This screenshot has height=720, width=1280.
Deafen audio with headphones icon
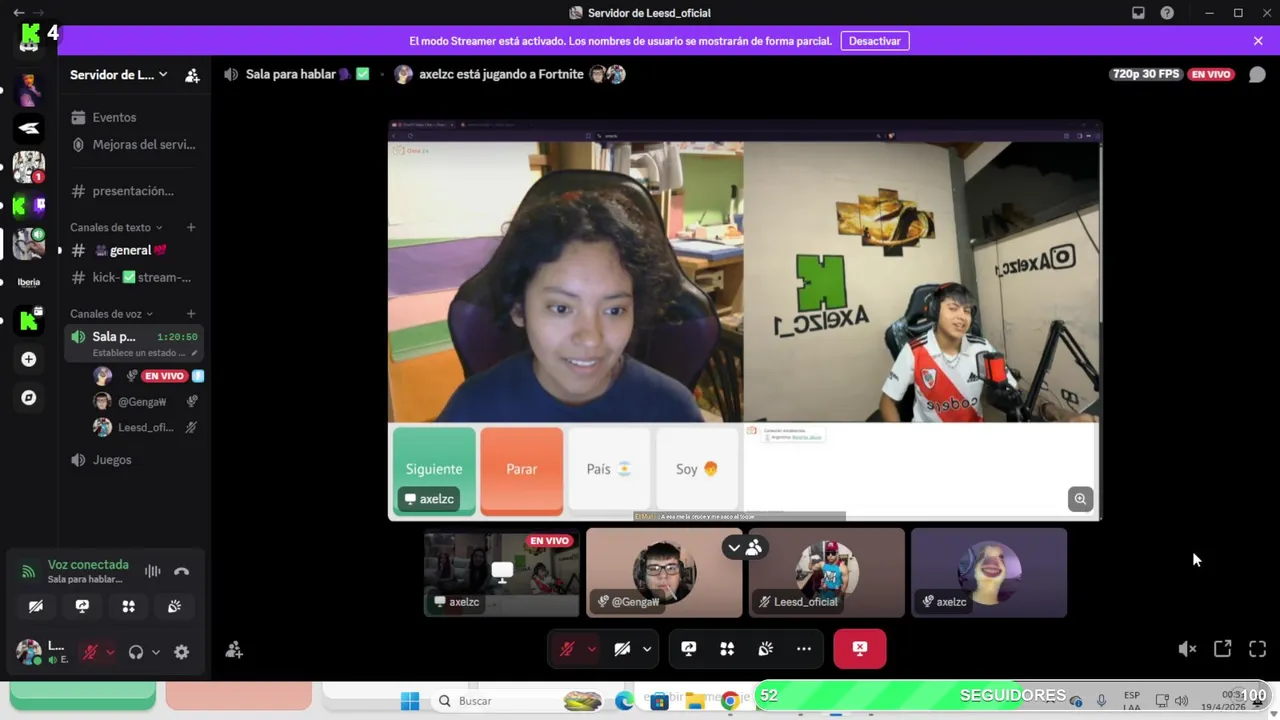tap(136, 652)
